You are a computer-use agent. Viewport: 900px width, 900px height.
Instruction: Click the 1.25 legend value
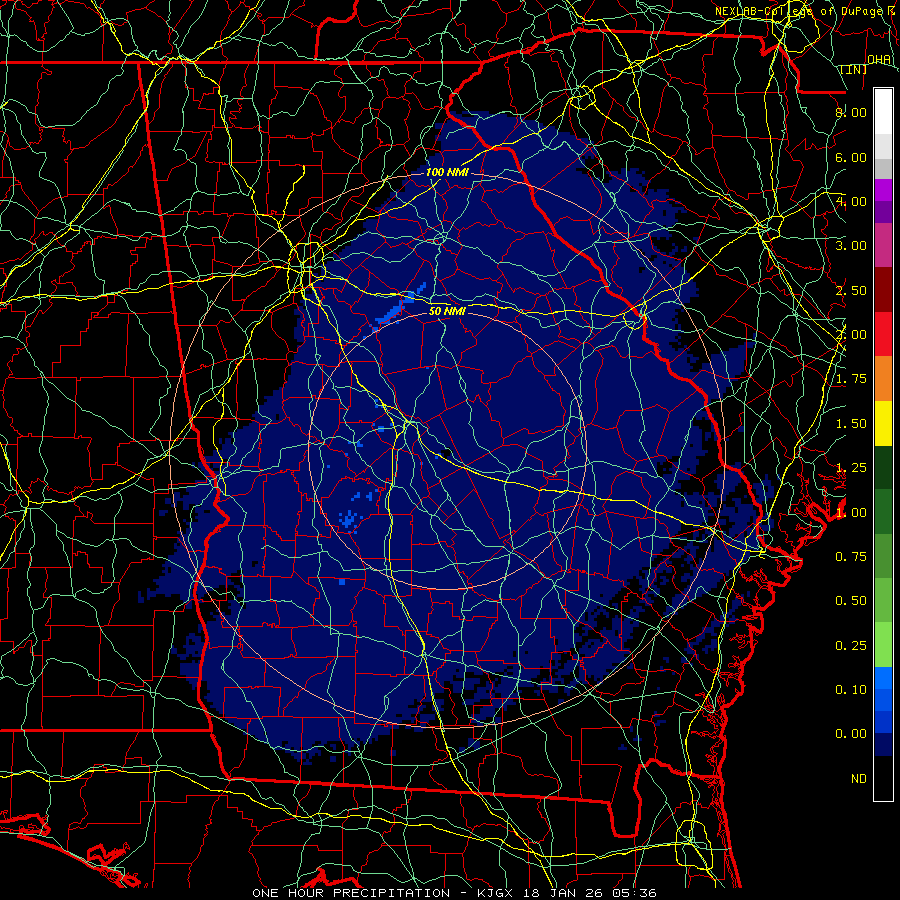[x=851, y=468]
